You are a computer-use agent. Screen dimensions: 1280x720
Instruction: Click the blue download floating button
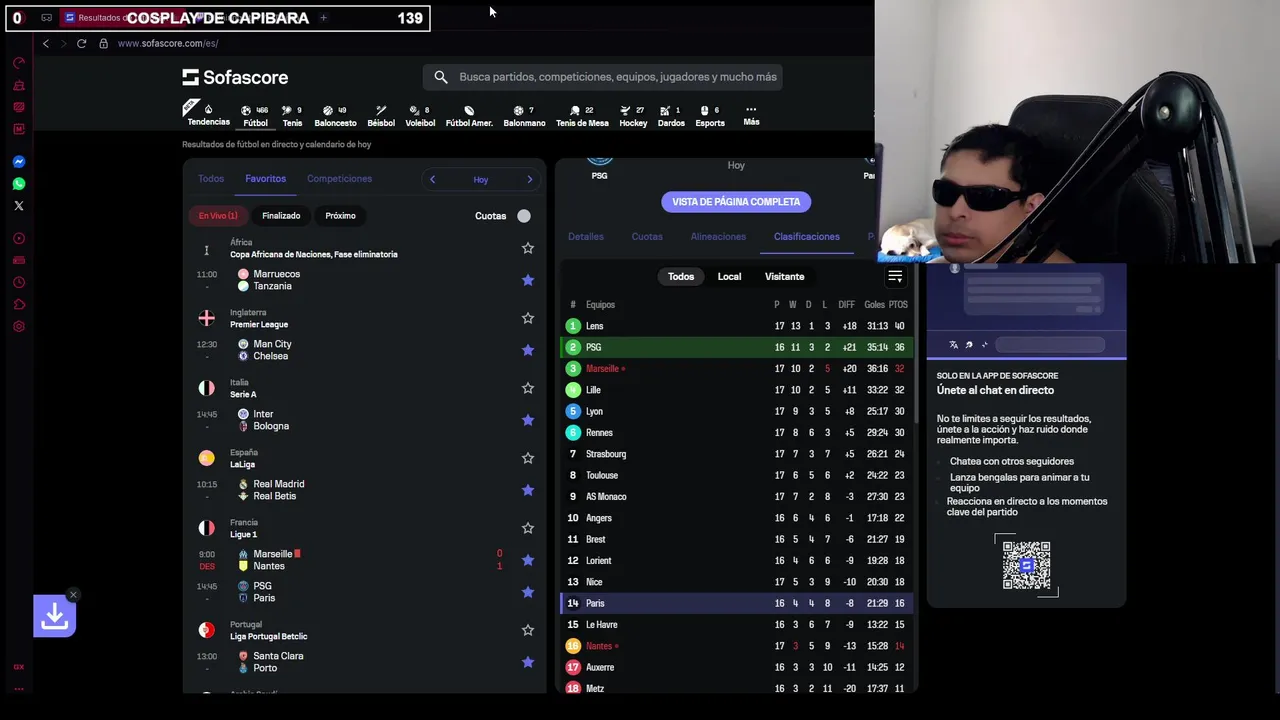pos(54,617)
